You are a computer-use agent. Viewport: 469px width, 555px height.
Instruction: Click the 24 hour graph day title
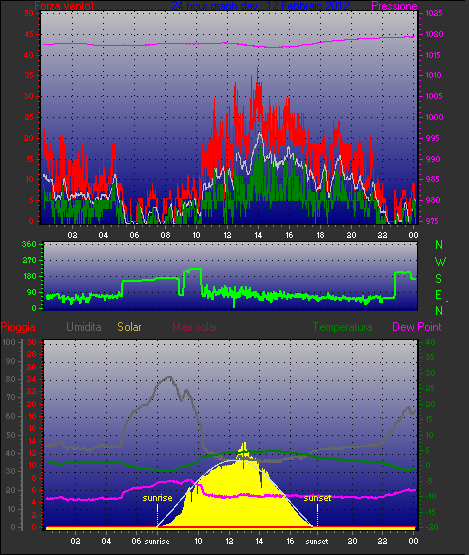(261, 5)
